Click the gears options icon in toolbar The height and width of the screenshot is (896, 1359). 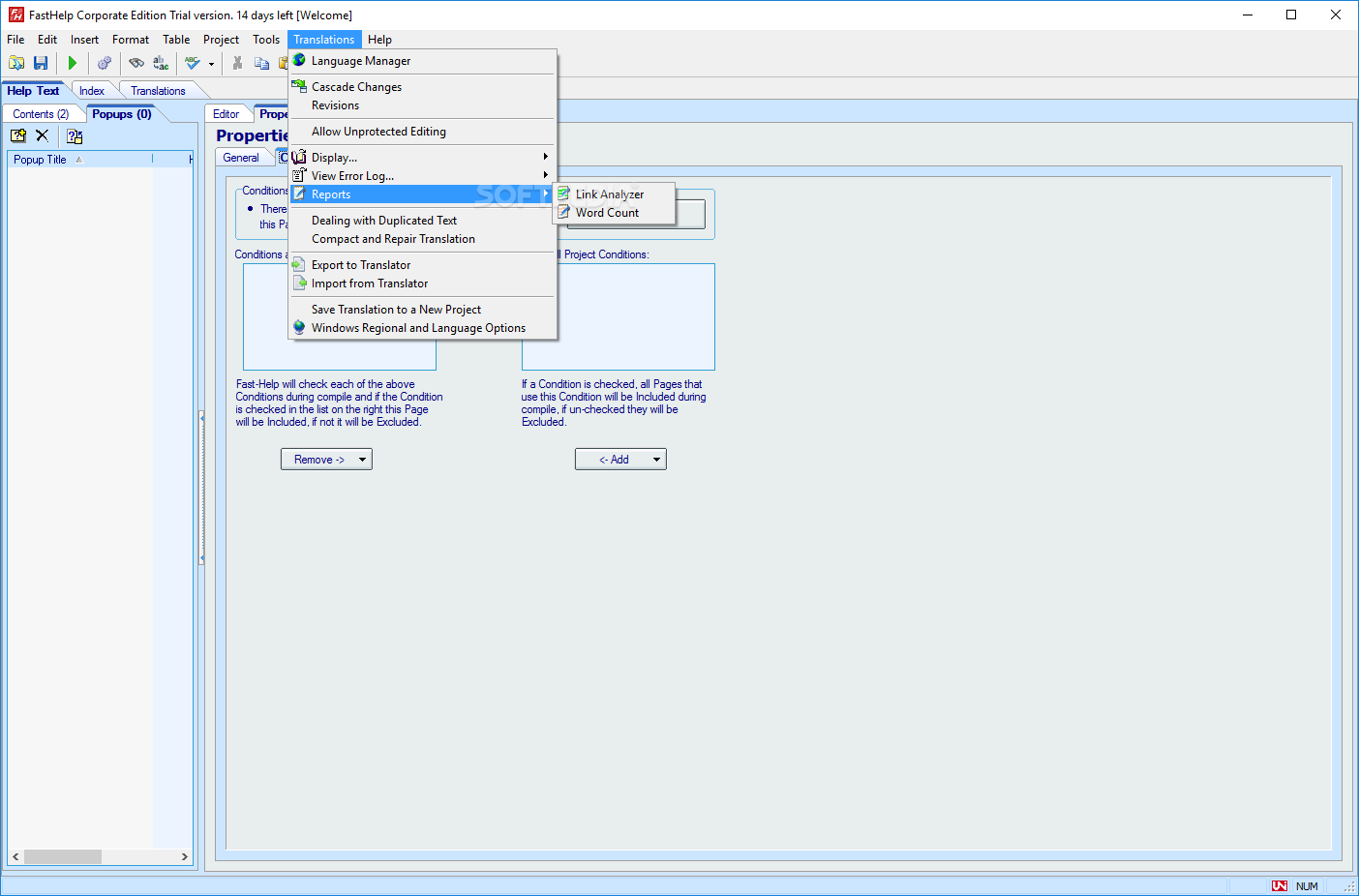coord(105,63)
